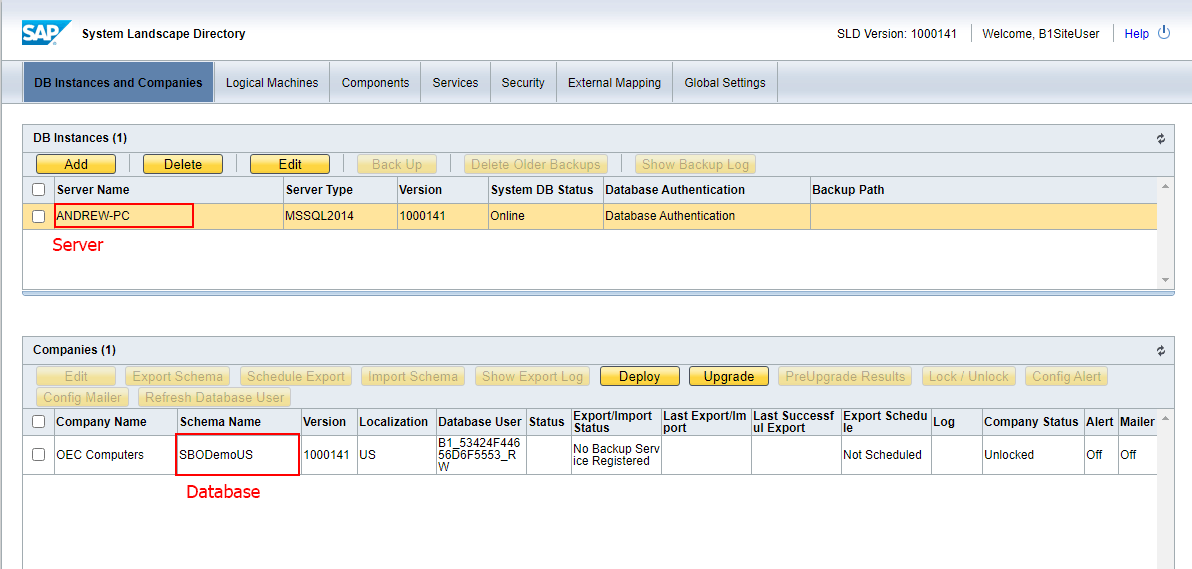Sort by Server Name column header

click(93, 190)
